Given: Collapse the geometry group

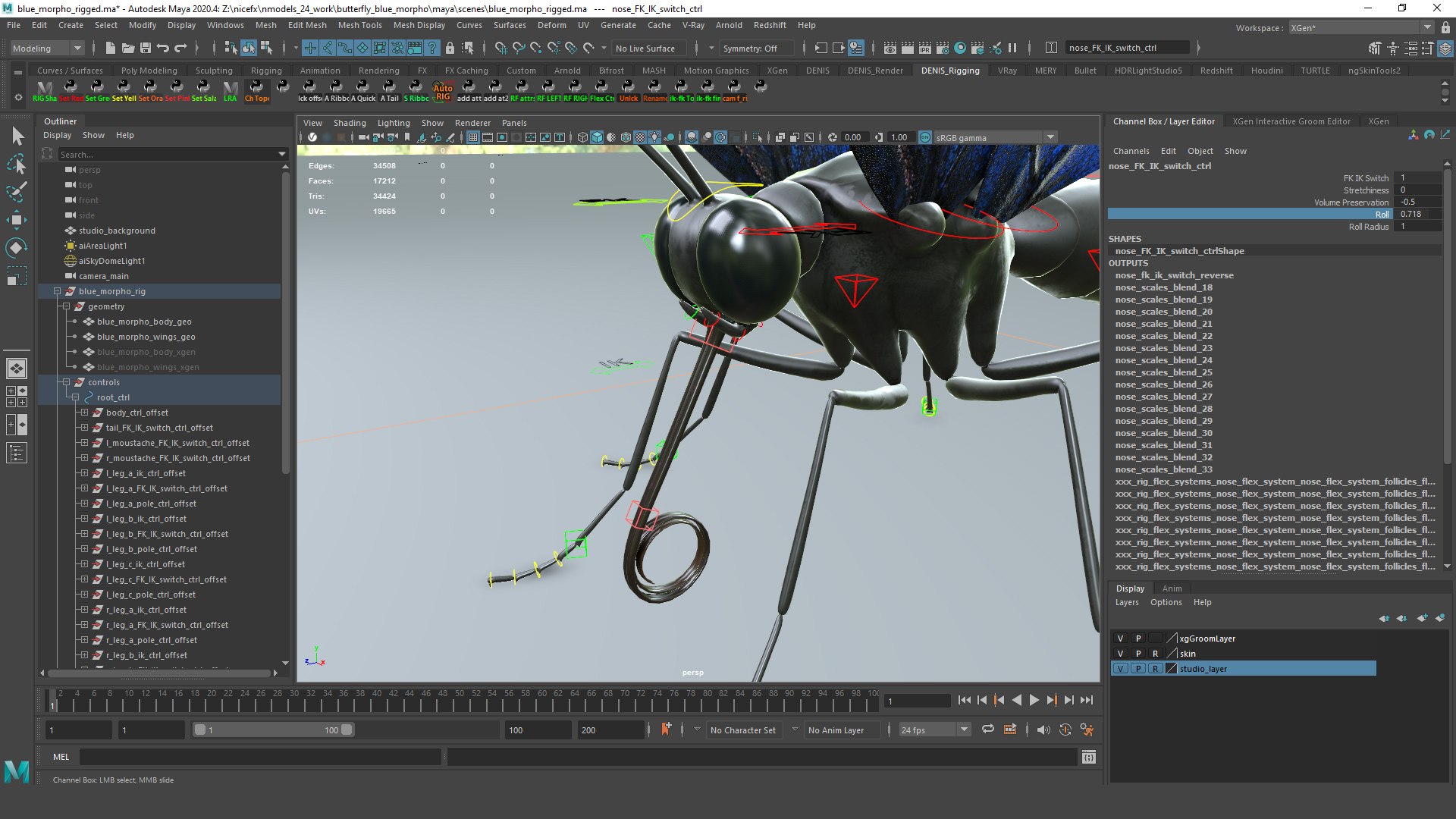Looking at the screenshot, I should click(66, 306).
